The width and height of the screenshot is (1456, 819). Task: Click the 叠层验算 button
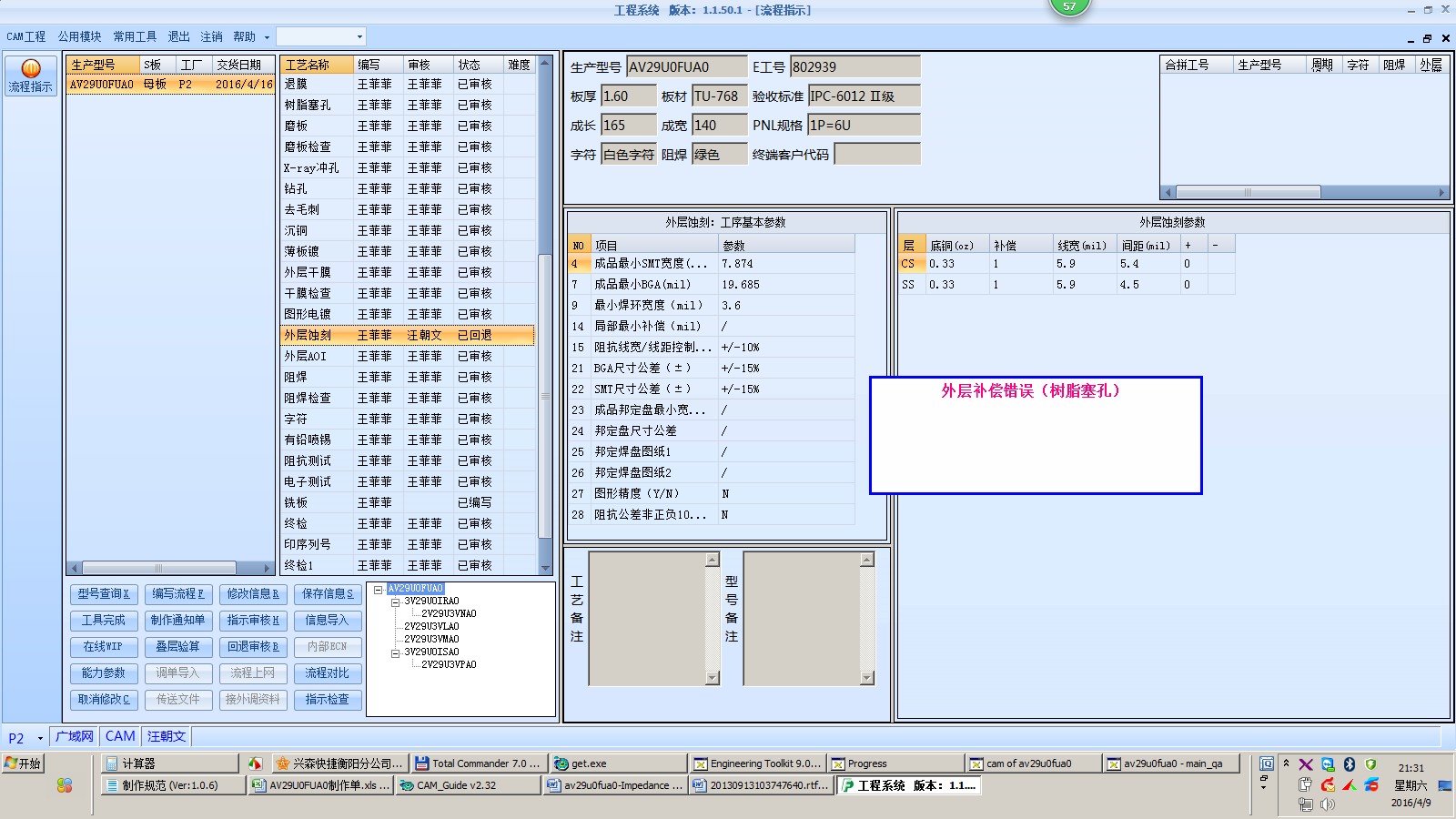pyautogui.click(x=178, y=647)
